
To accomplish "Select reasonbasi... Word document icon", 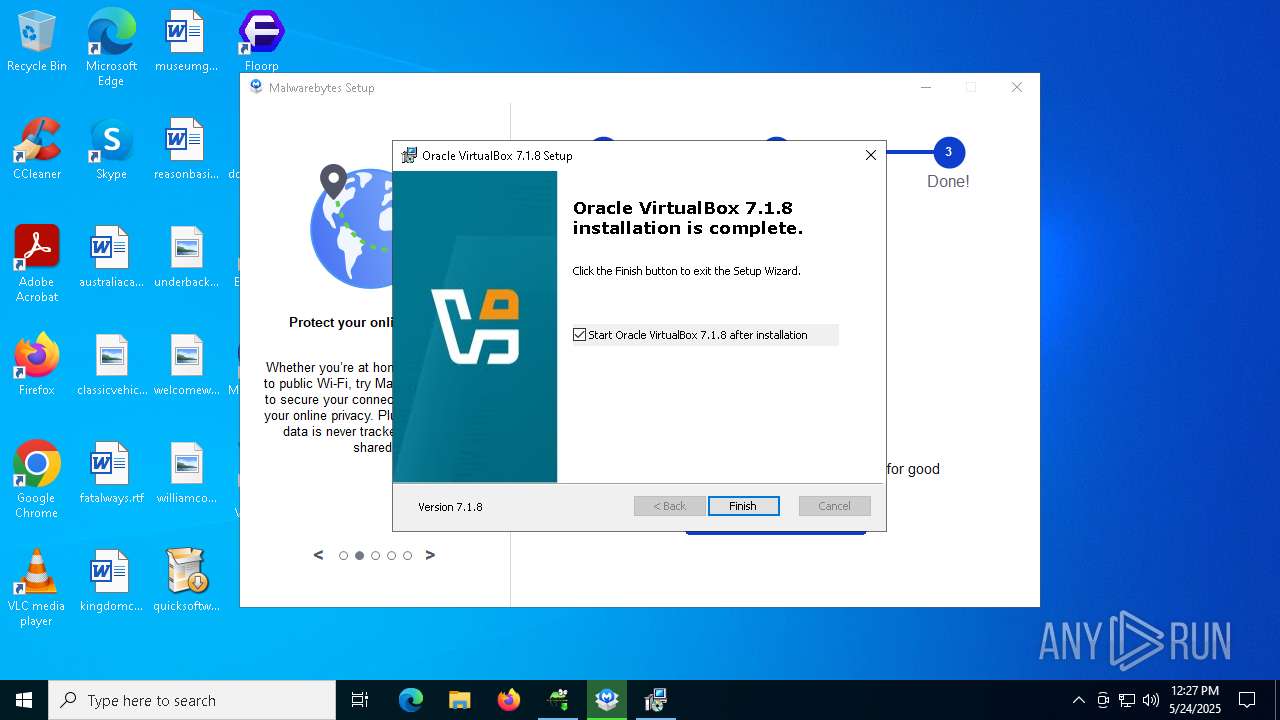I will 186,149.
